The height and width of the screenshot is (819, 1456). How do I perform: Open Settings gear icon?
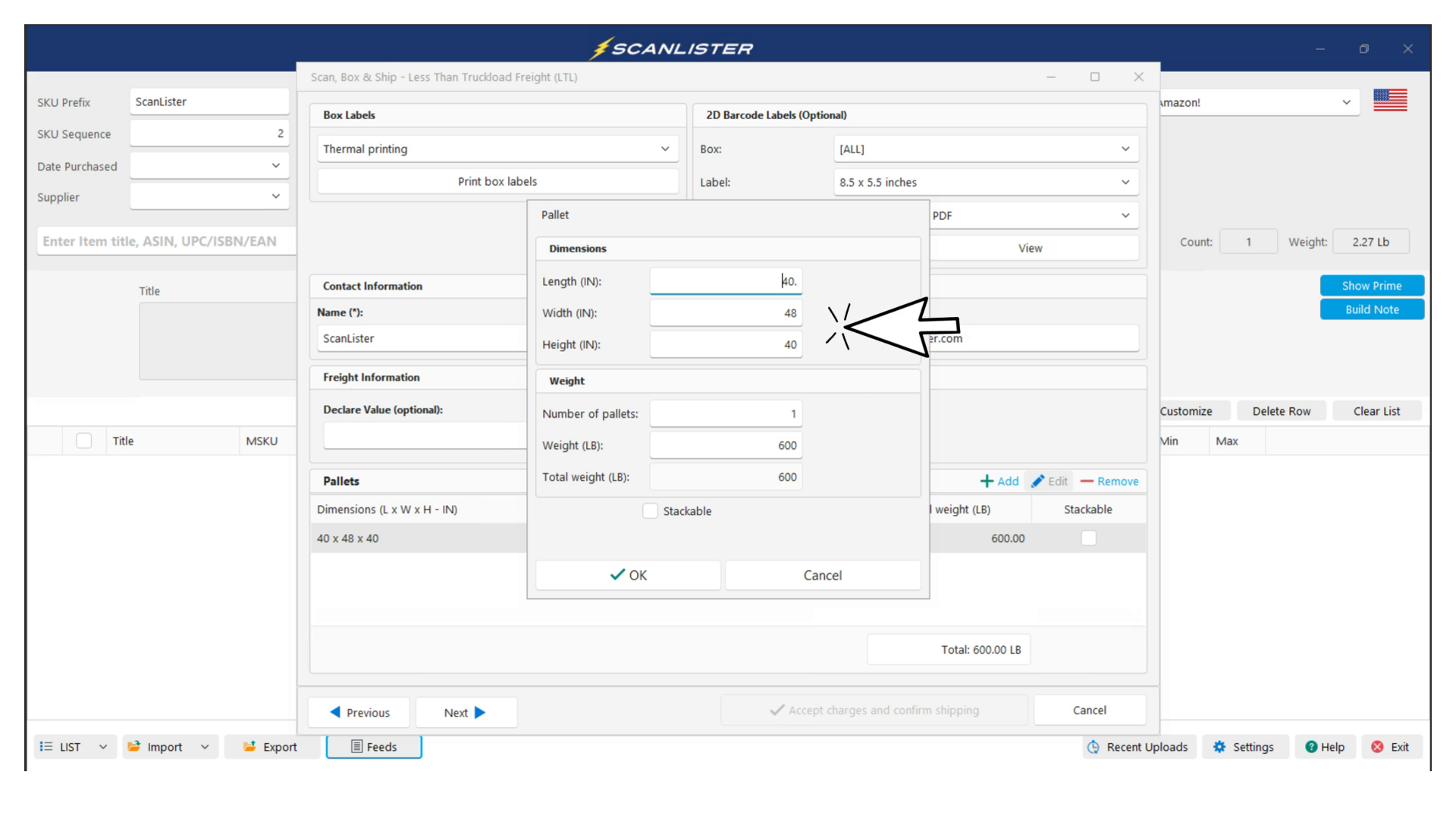(1219, 747)
